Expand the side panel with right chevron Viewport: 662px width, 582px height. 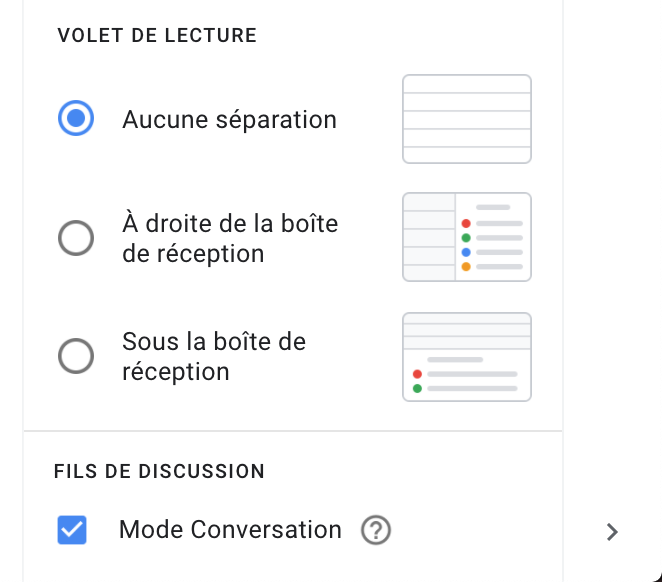[x=612, y=532]
